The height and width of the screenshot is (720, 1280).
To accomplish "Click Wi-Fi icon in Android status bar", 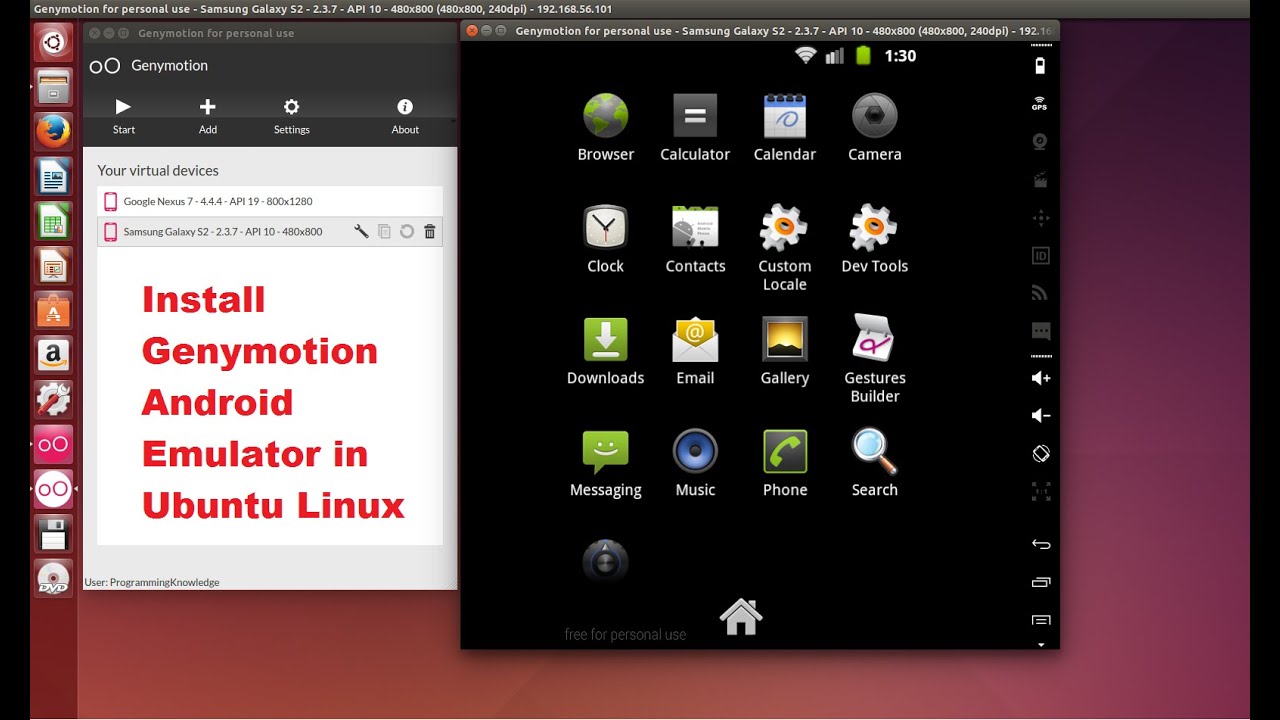I will click(805, 56).
